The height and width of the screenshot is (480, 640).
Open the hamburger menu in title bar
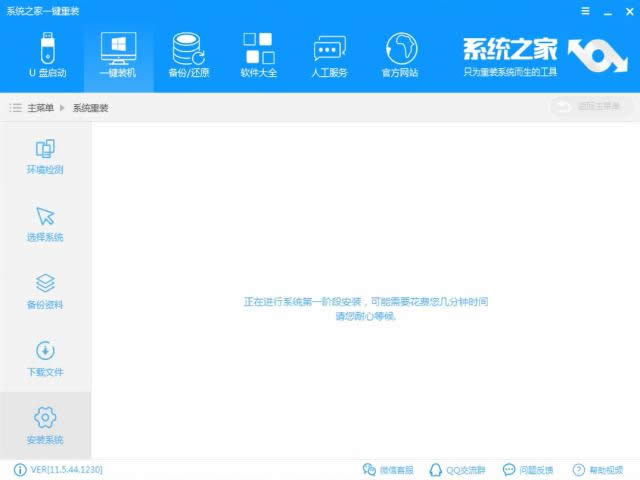(x=585, y=11)
